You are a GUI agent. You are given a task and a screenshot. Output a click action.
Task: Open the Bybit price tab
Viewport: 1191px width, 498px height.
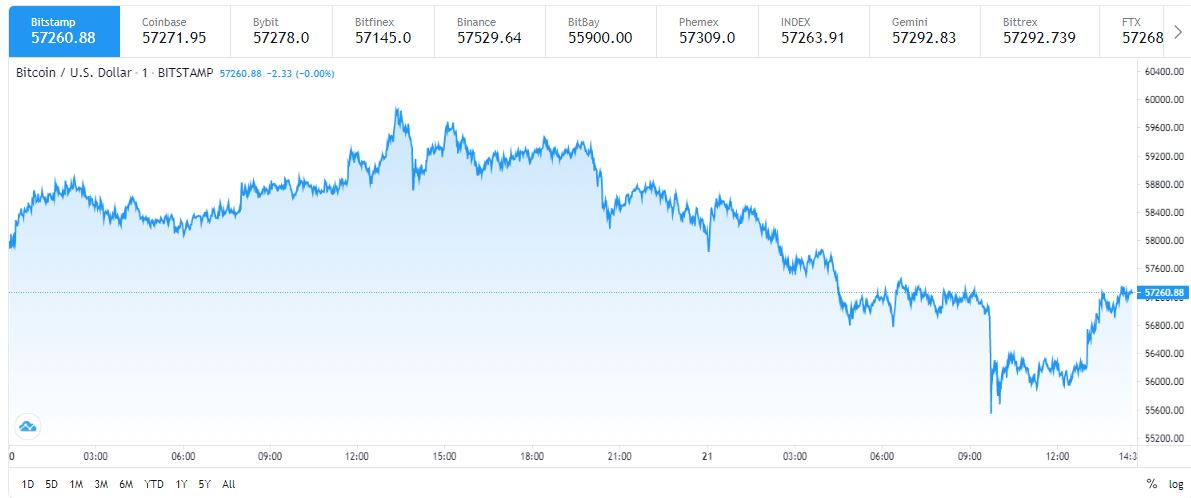pos(283,31)
